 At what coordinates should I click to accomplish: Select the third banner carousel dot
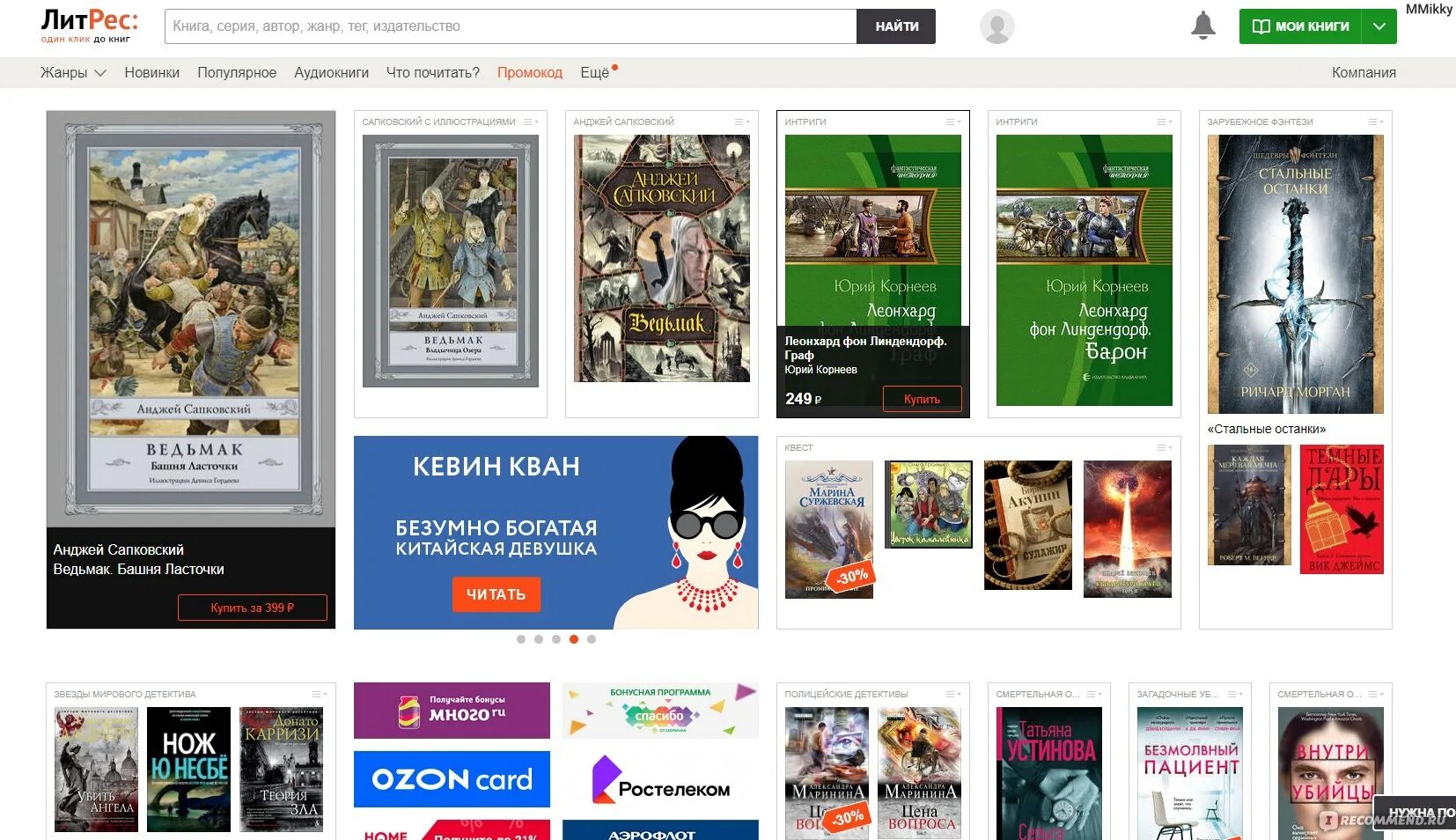[556, 639]
